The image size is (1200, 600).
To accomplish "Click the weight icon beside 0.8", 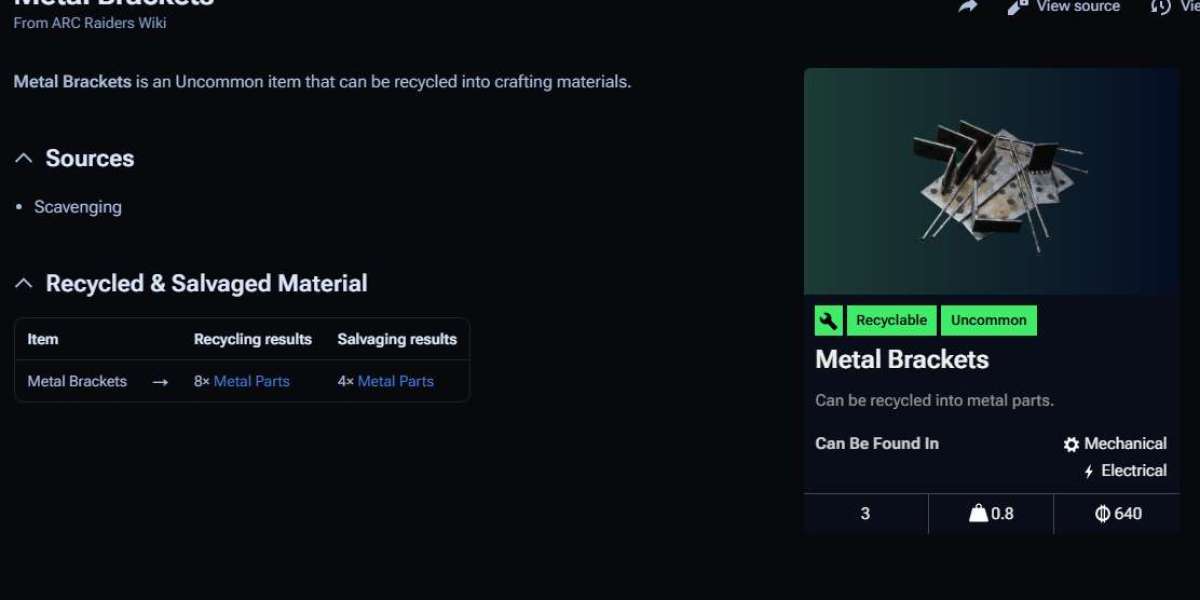I will [x=978, y=513].
